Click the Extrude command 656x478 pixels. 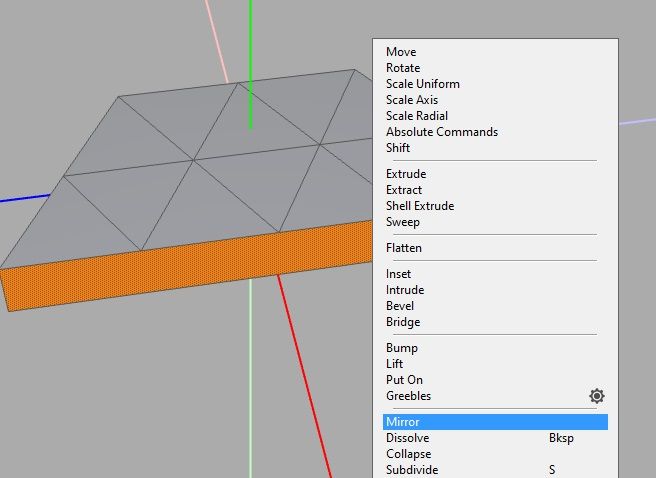coord(406,174)
